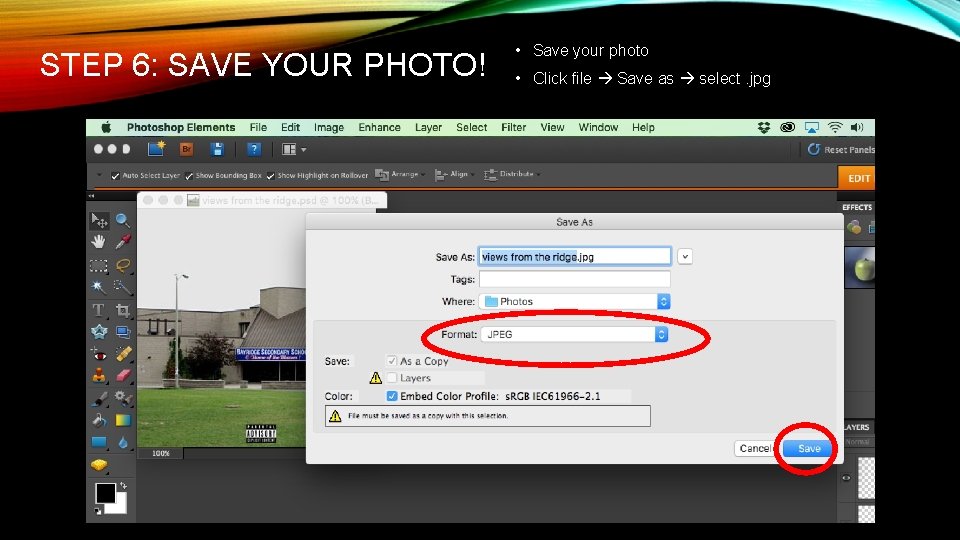Open the File menu
This screenshot has height=540, width=960.
pyautogui.click(x=258, y=127)
